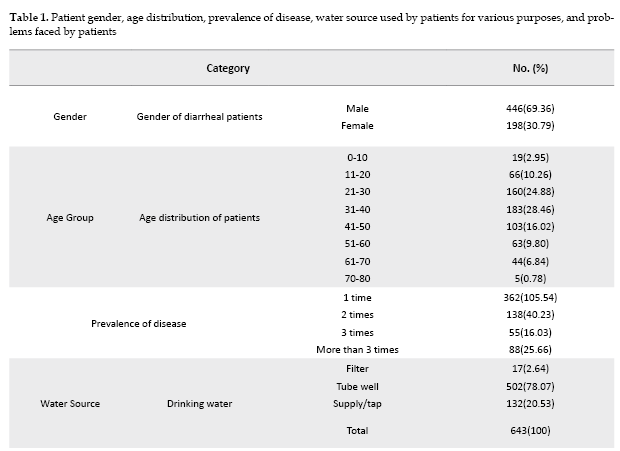
Task: Select the "Category" column header
Action: tap(228, 69)
